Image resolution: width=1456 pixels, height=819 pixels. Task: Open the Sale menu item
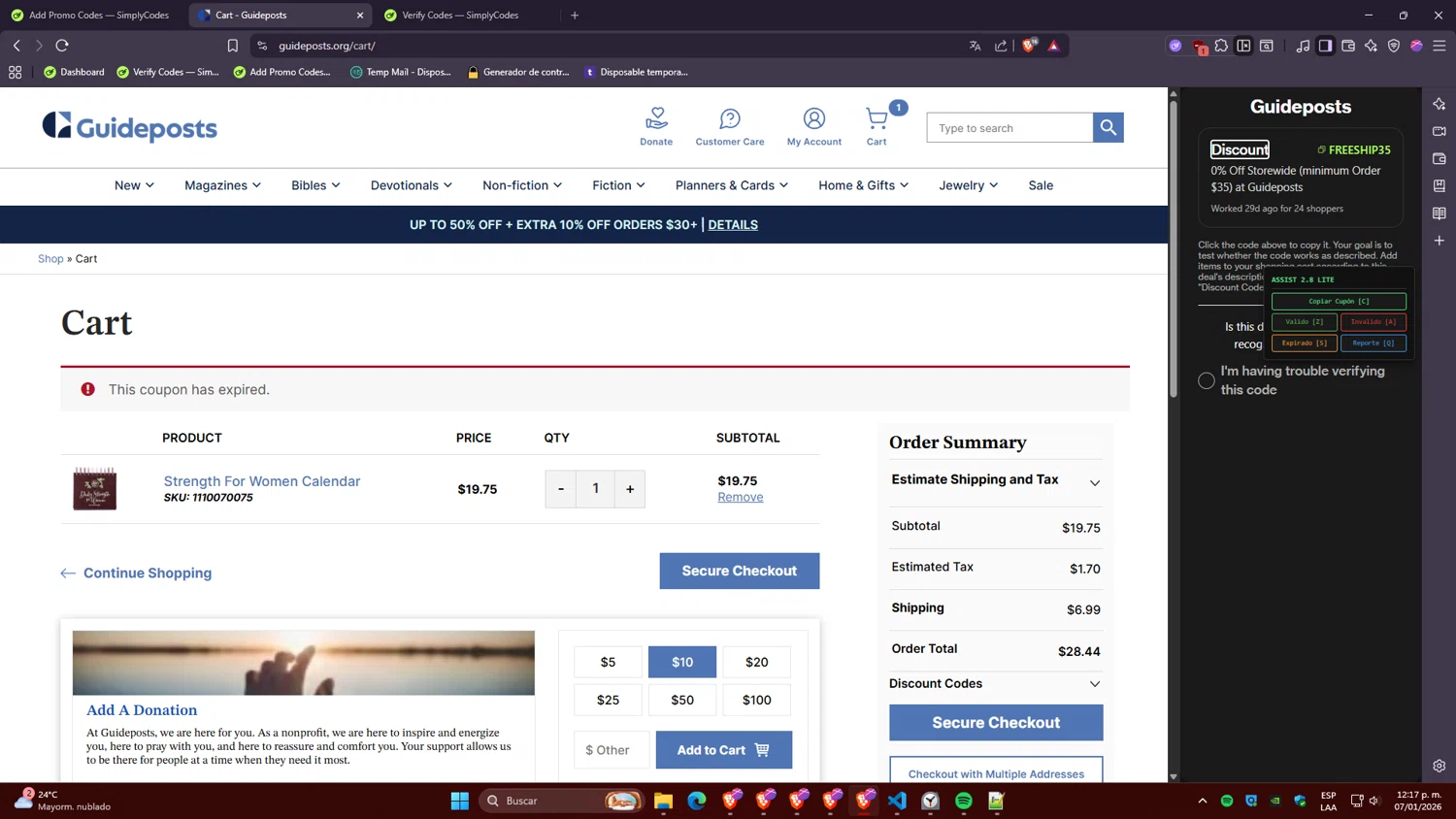pos(1041,185)
